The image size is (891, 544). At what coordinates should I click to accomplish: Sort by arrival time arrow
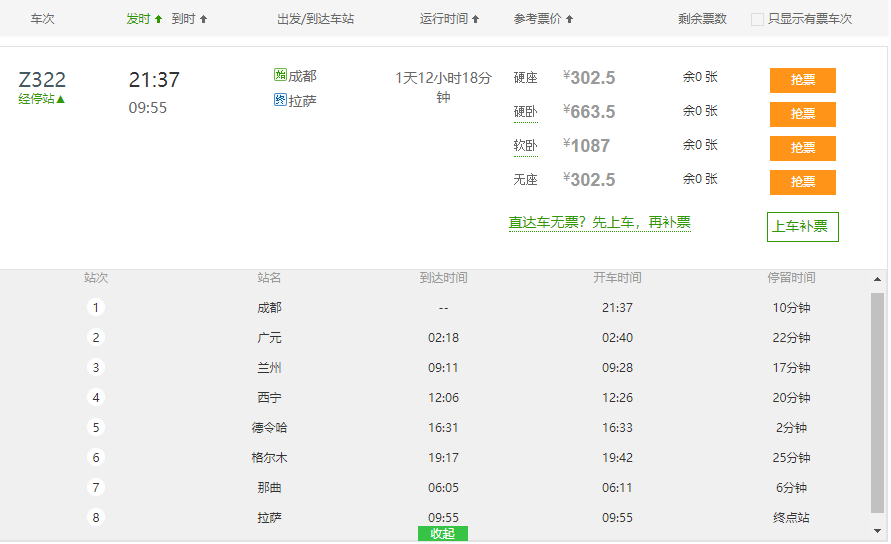[204, 19]
